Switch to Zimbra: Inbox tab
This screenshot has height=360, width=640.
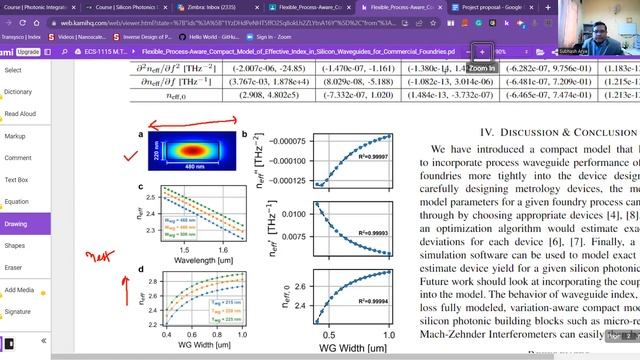212,7
